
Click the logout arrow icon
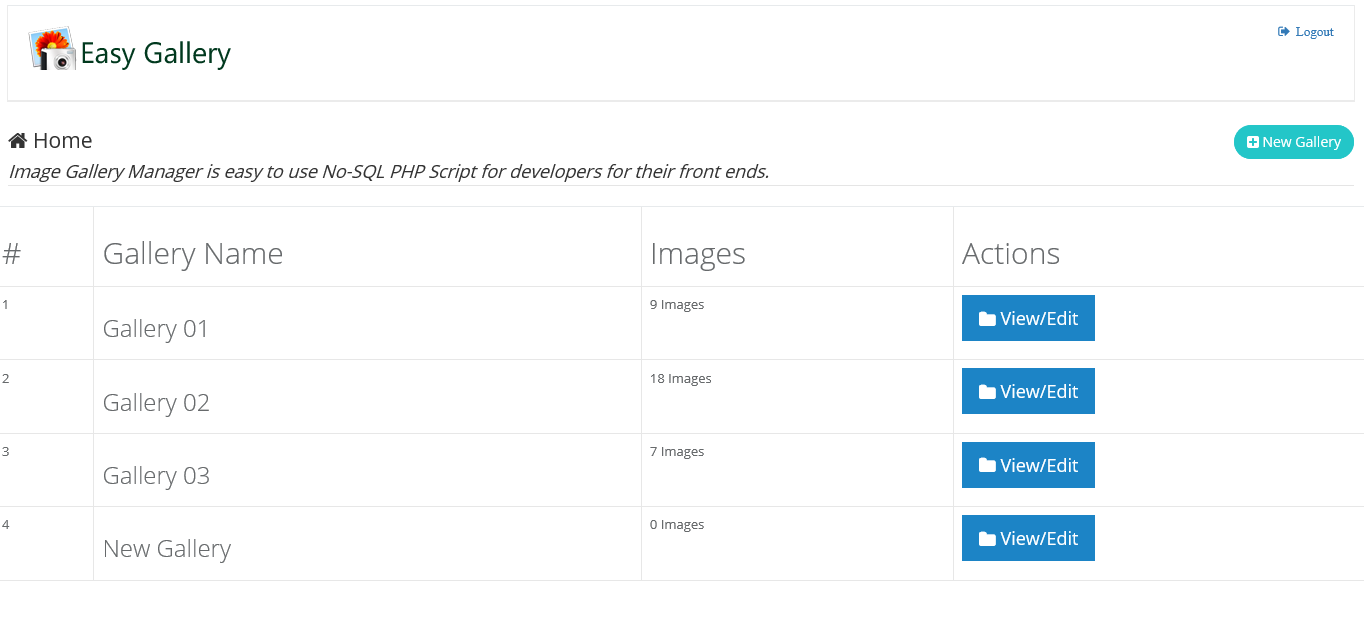[x=1284, y=32]
